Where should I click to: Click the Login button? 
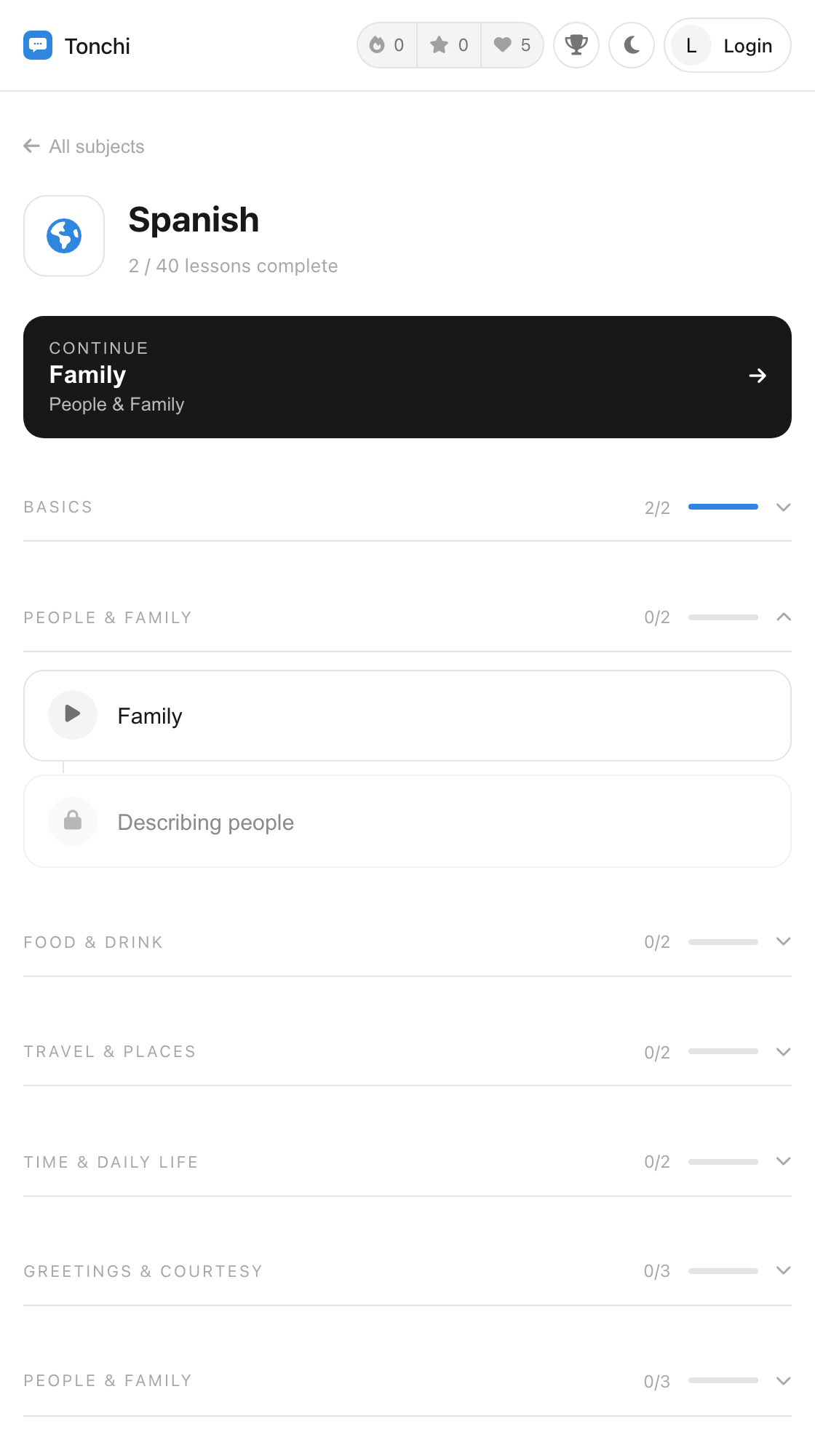728,45
